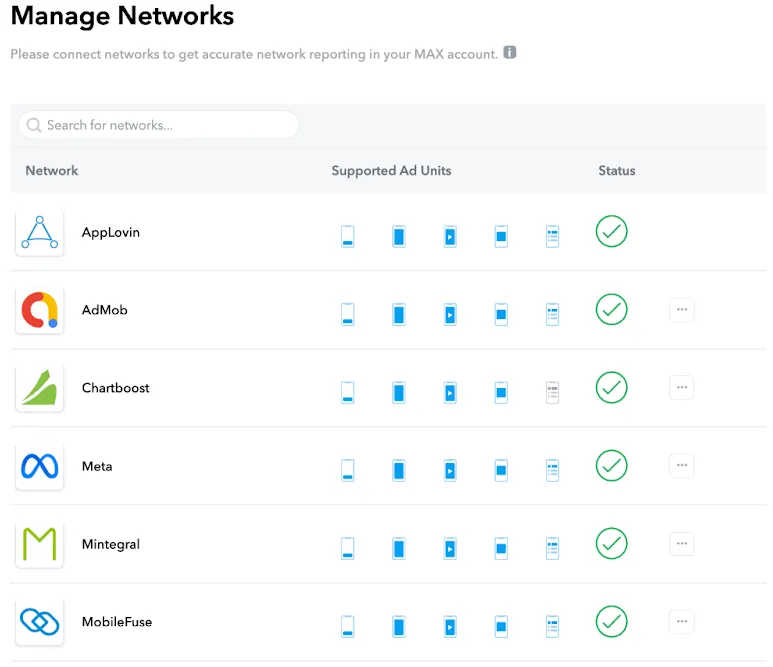
Task: Click AdMob native ad unit icon
Action: (553, 314)
